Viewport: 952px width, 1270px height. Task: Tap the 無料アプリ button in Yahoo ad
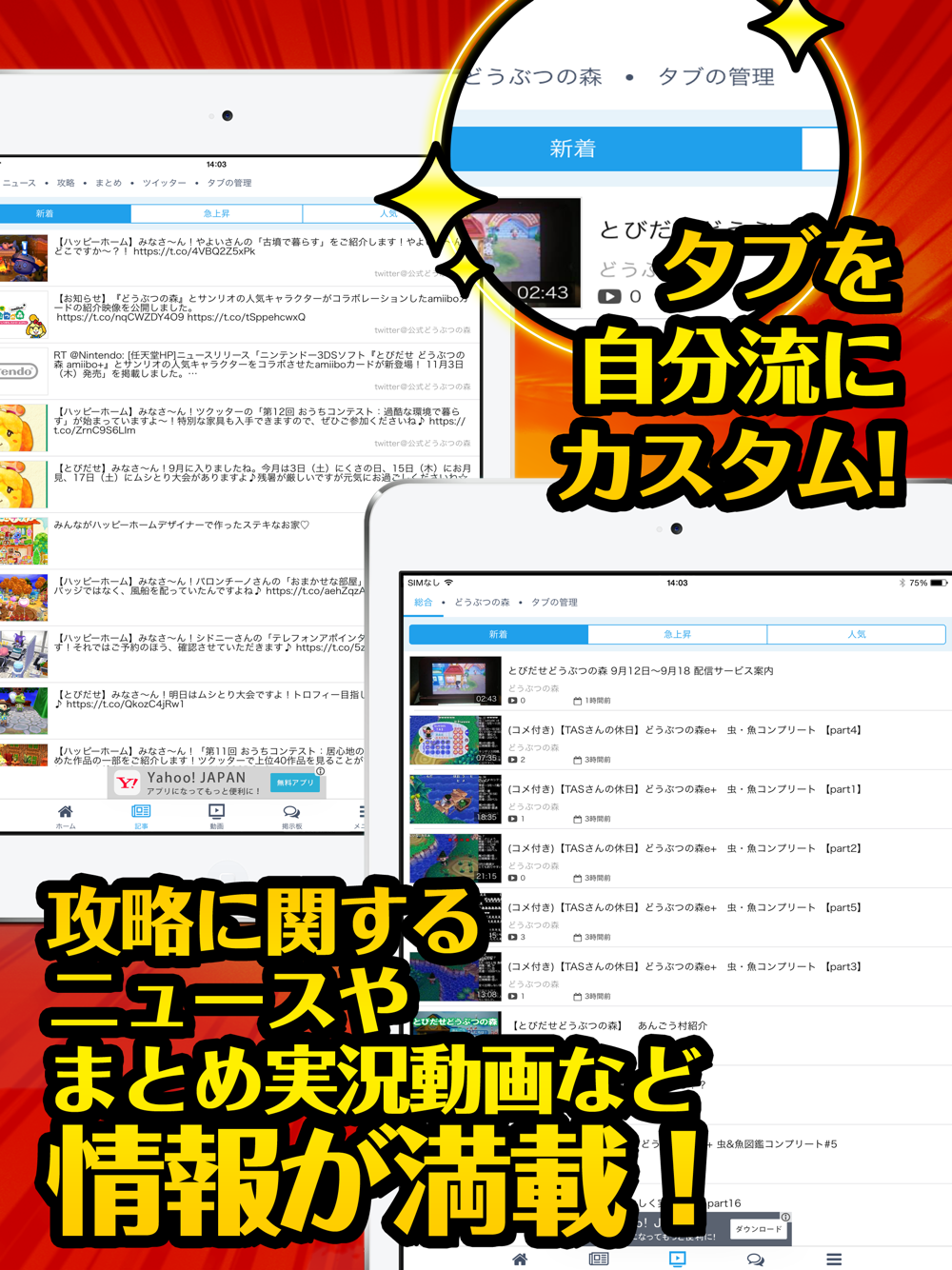point(295,783)
